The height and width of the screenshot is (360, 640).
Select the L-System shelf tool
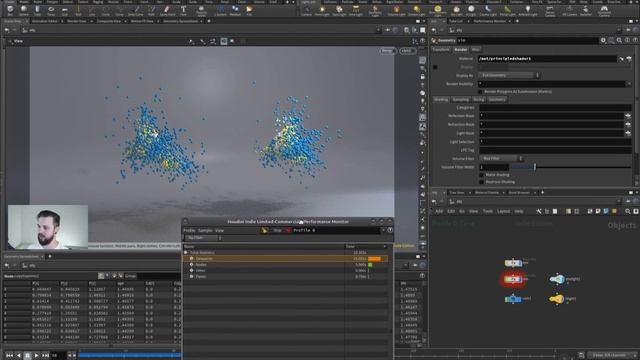click(220, 10)
